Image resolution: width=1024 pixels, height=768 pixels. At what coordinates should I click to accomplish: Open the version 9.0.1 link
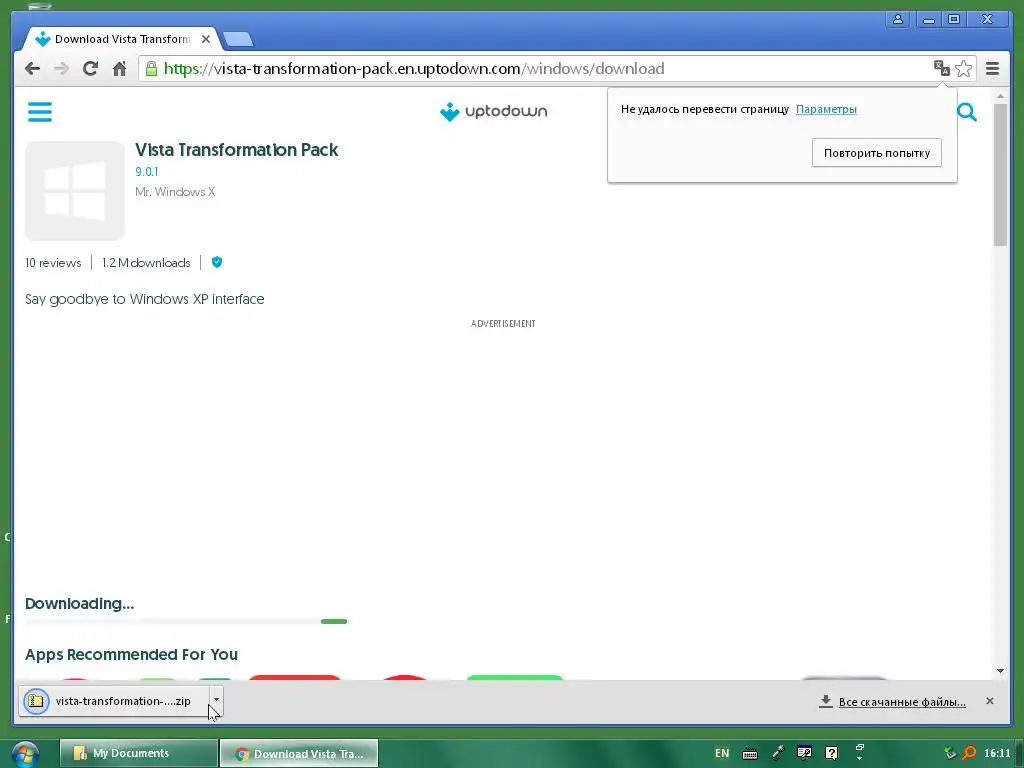click(x=146, y=172)
